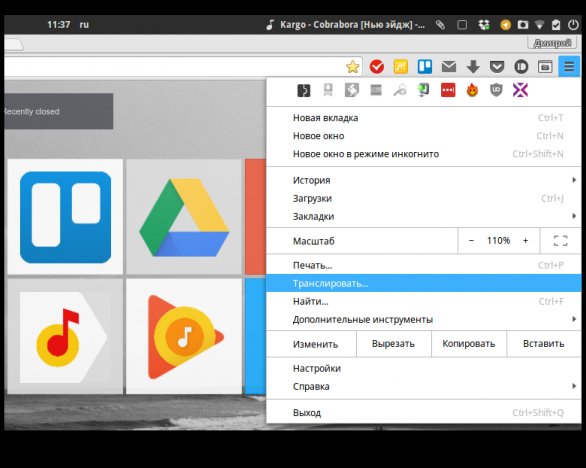Open Настройки from the menu
This screenshot has height=468, width=586.
(424, 368)
